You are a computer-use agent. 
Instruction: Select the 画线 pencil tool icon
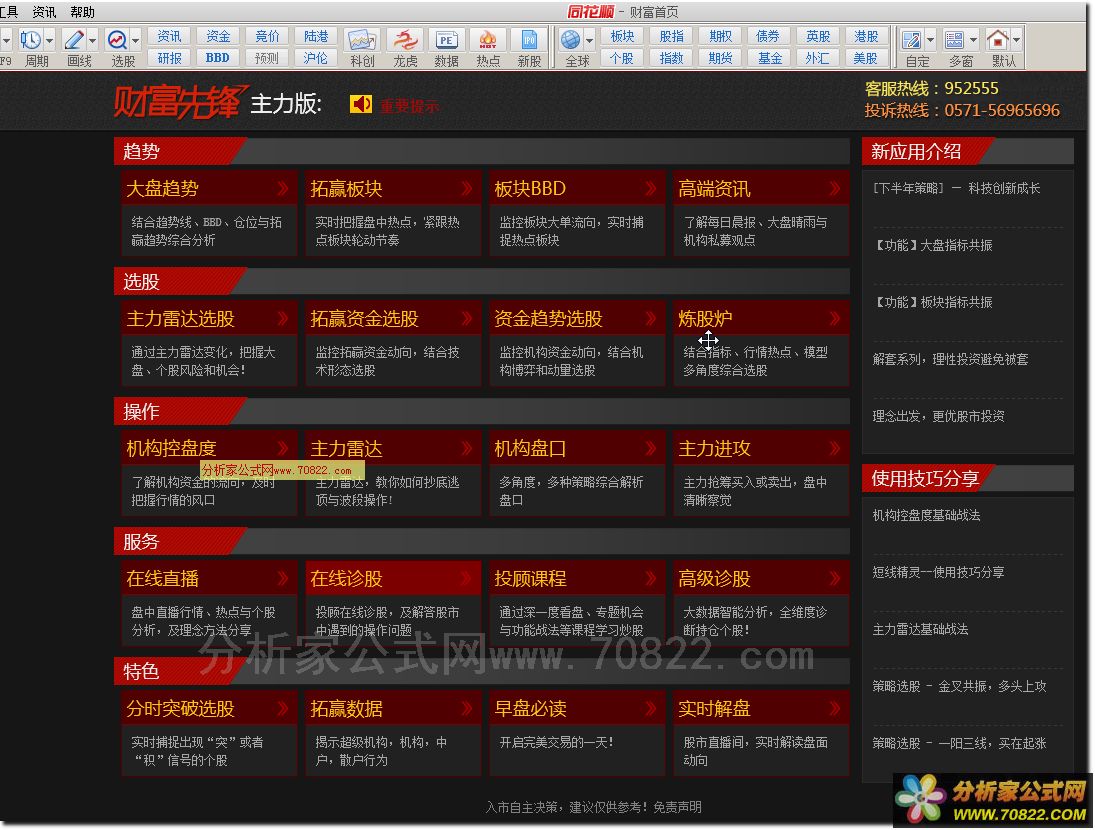[73, 40]
